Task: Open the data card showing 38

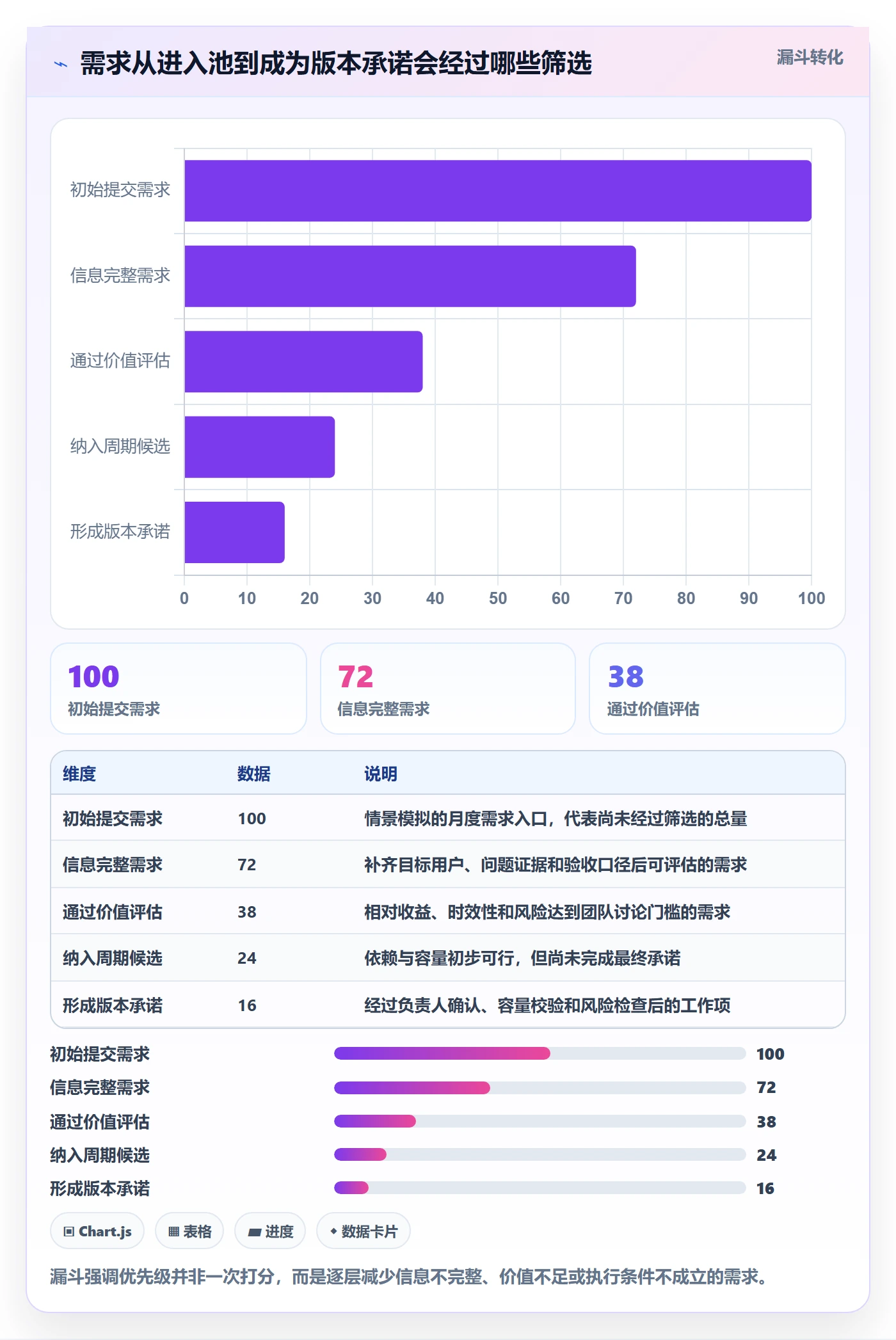Action: click(x=717, y=689)
